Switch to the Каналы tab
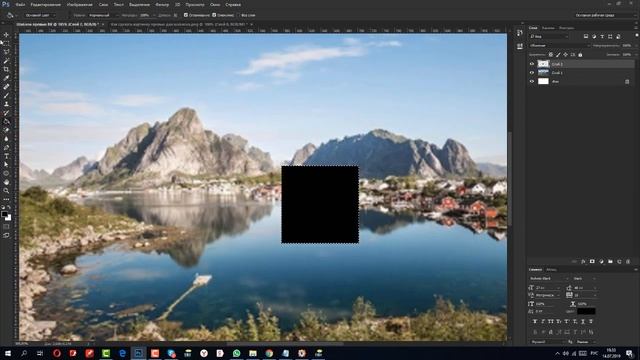This screenshot has height=360, width=640. click(548, 28)
